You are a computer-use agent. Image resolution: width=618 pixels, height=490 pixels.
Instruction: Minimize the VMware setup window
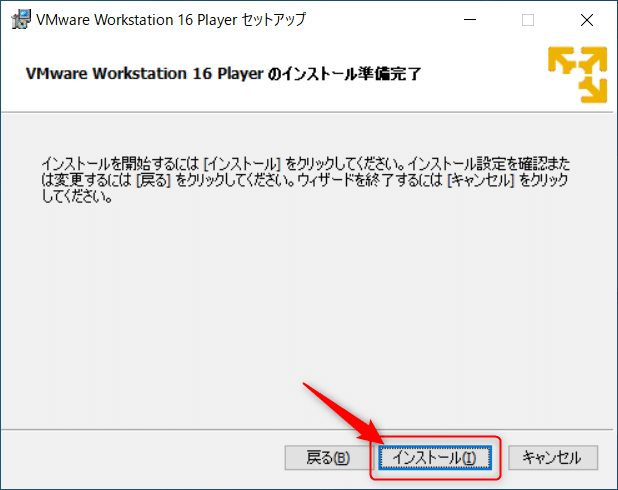click(470, 20)
